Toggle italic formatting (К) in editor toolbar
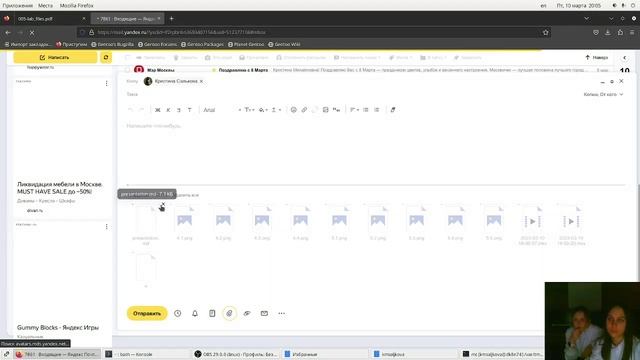This screenshot has width=640, height=360. pyautogui.click(x=168, y=110)
